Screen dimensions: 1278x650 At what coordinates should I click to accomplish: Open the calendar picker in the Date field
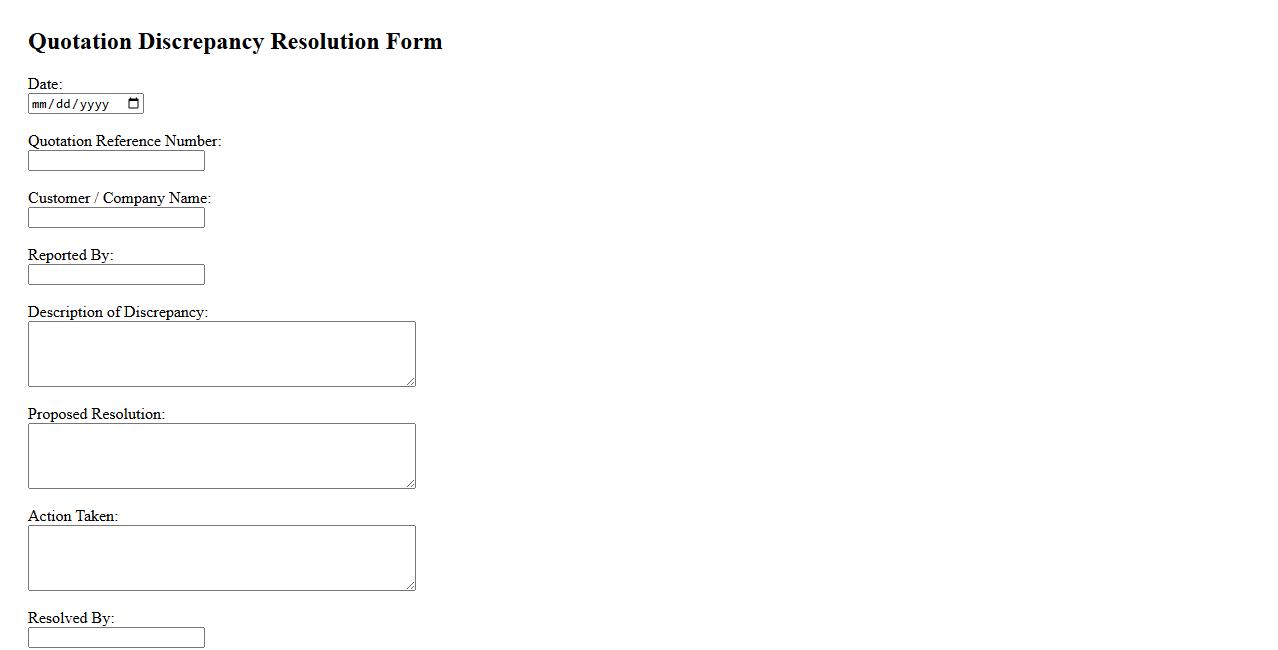(x=134, y=104)
